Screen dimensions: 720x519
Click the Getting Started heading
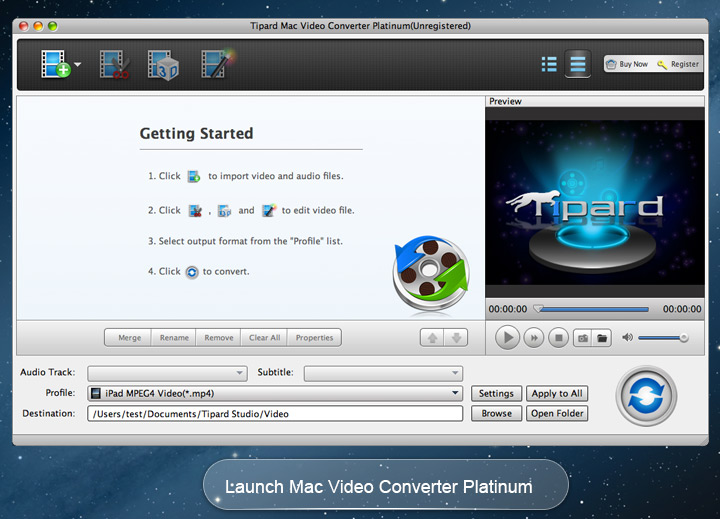point(196,133)
